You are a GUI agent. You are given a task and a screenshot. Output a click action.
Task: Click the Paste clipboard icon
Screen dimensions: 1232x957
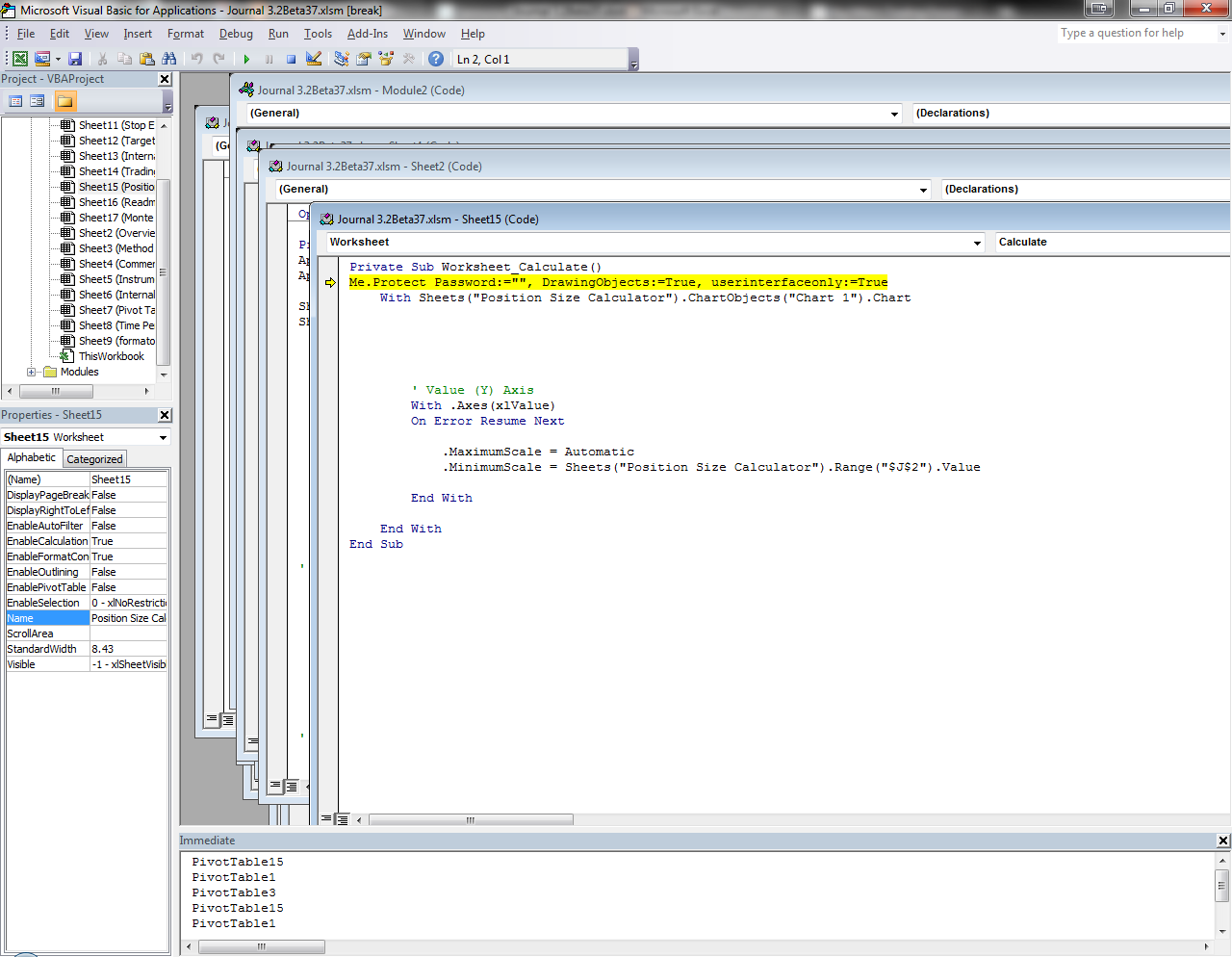(x=146, y=59)
